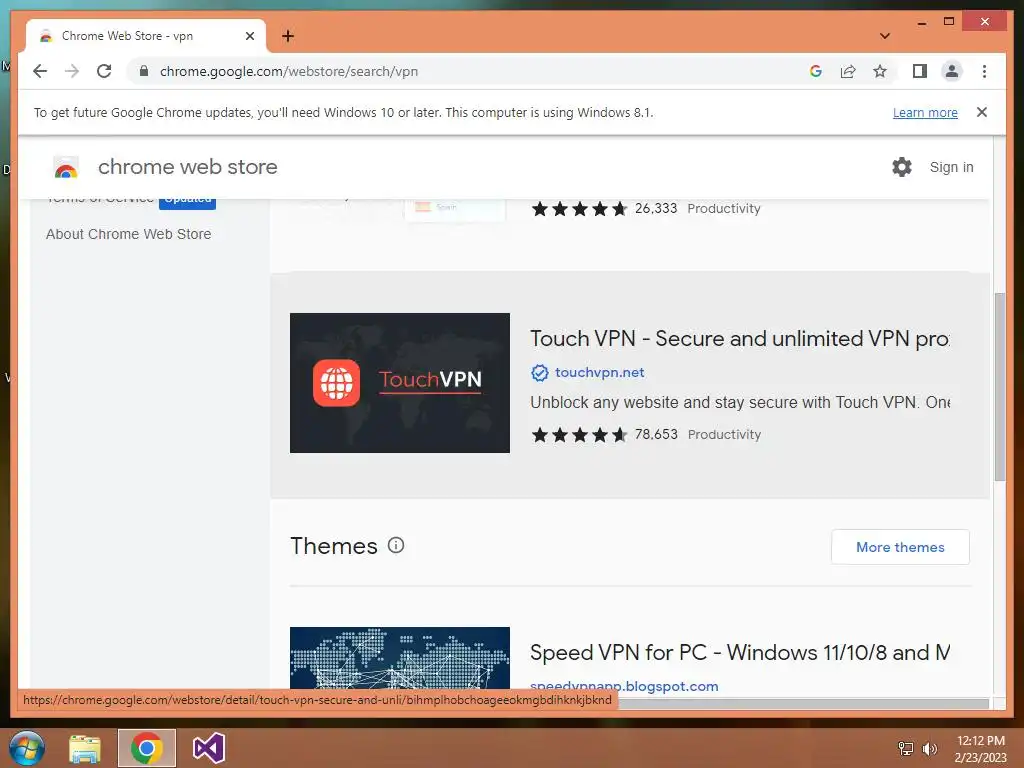This screenshot has width=1024, height=768.
Task: Click the address bar URL
Action: (x=289, y=71)
